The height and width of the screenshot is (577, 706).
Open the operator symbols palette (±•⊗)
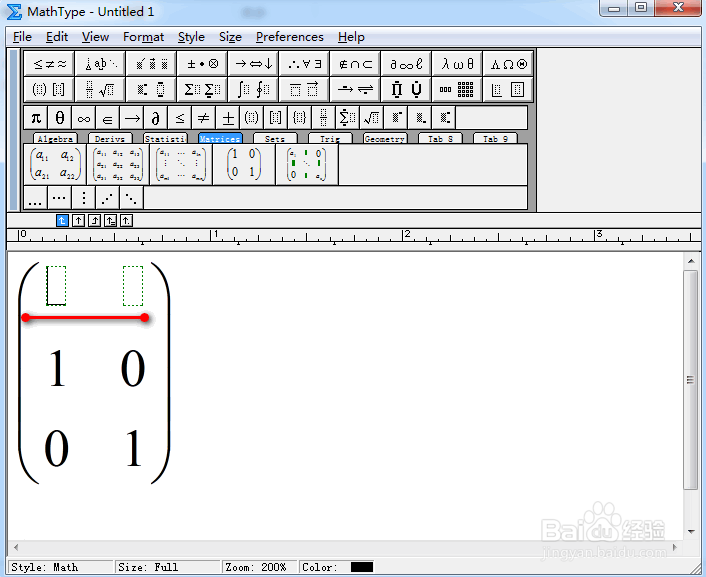[x=202, y=64]
